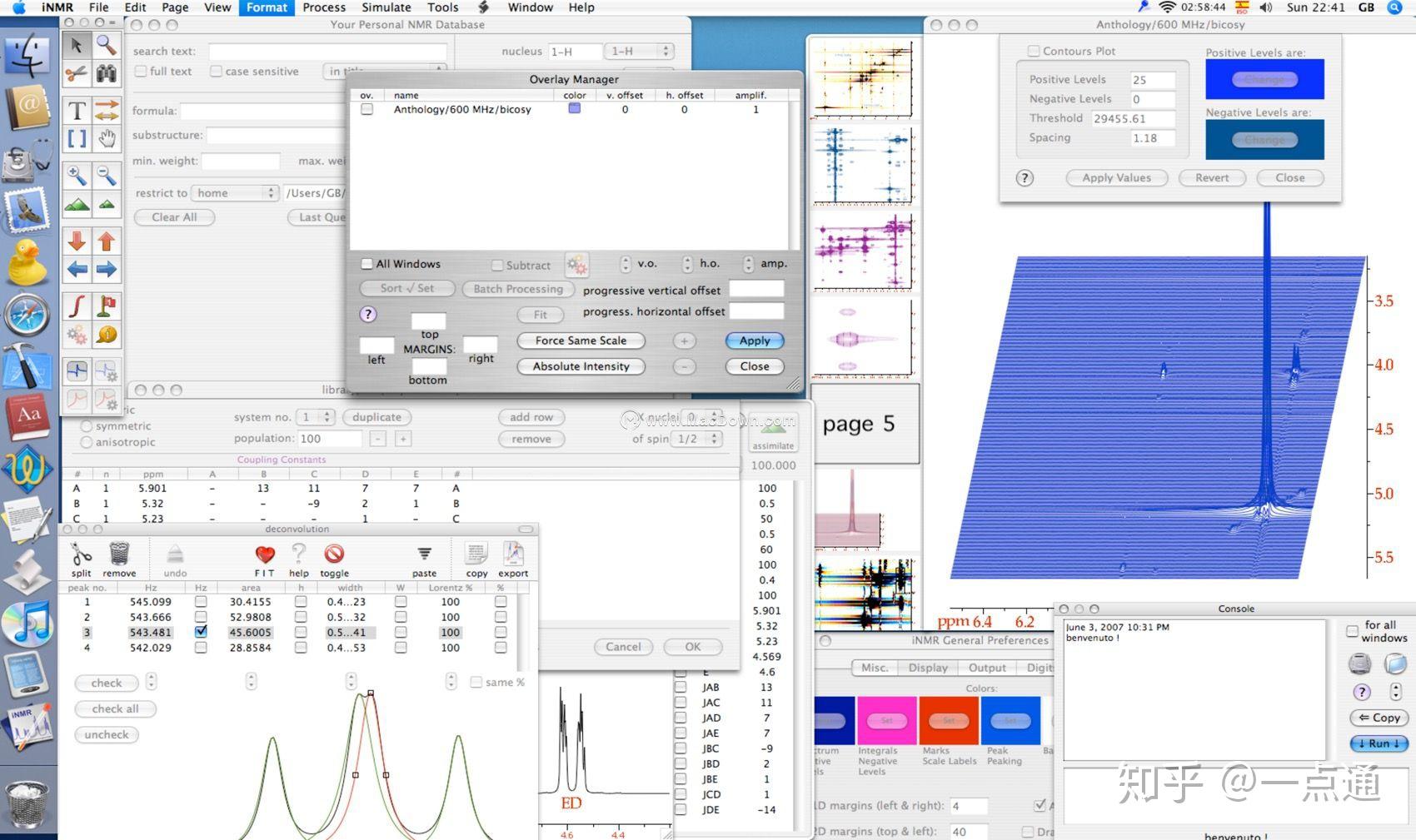The height and width of the screenshot is (840, 1416).
Task: Click Apply Values in the bicosy contours window
Action: [1116, 177]
